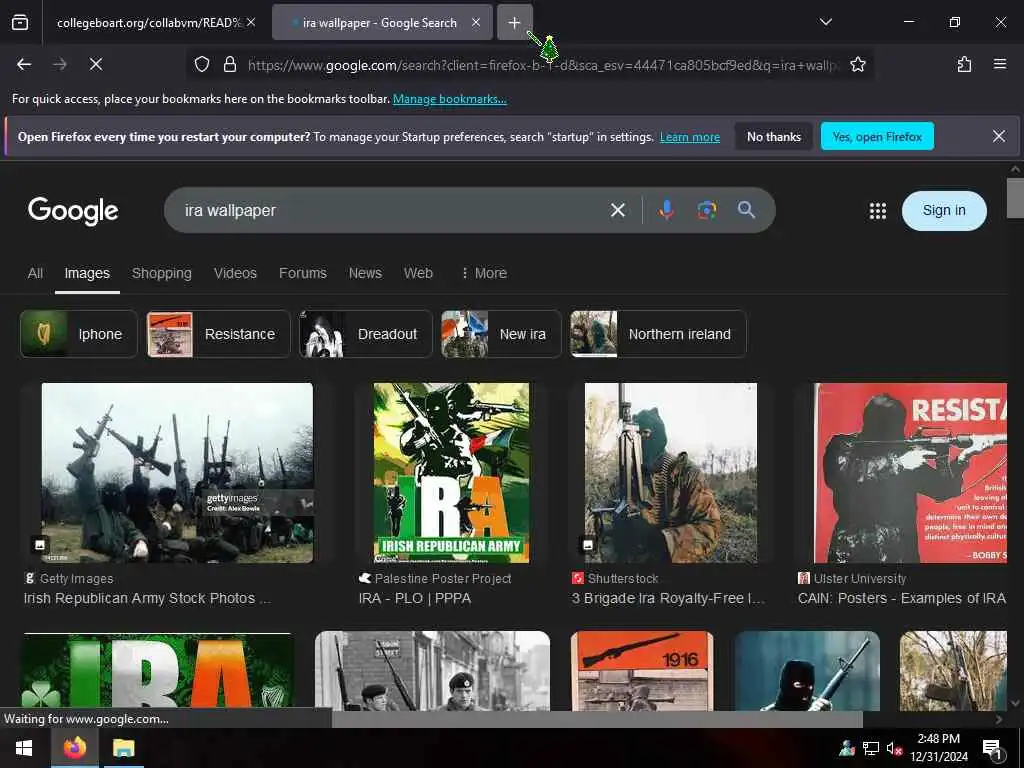Viewport: 1024px width, 768px height.
Task: Switch to collegeboart.org tab
Action: [150, 23]
